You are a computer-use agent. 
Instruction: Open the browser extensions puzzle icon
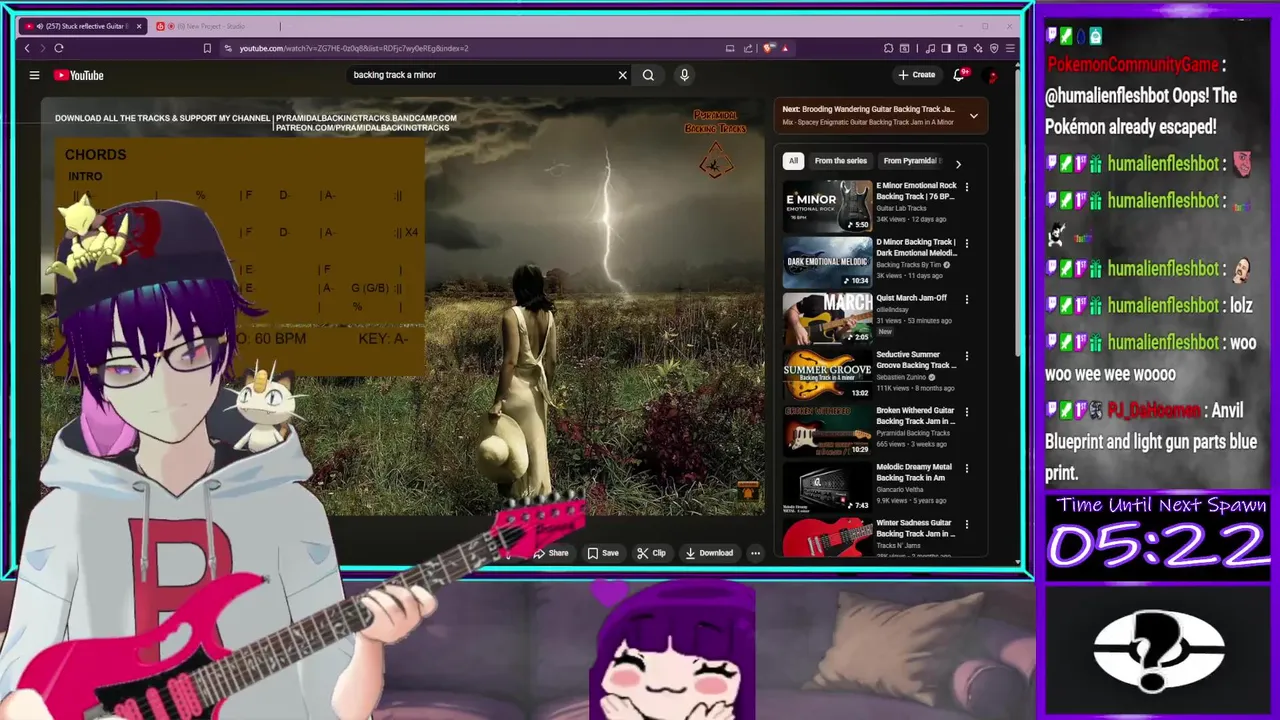pos(888,48)
